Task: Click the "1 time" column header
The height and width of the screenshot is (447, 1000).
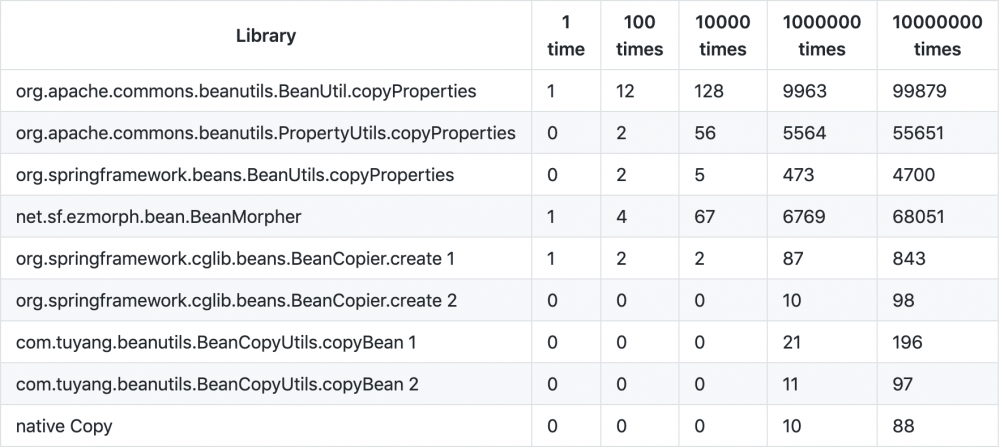Action: coord(566,36)
